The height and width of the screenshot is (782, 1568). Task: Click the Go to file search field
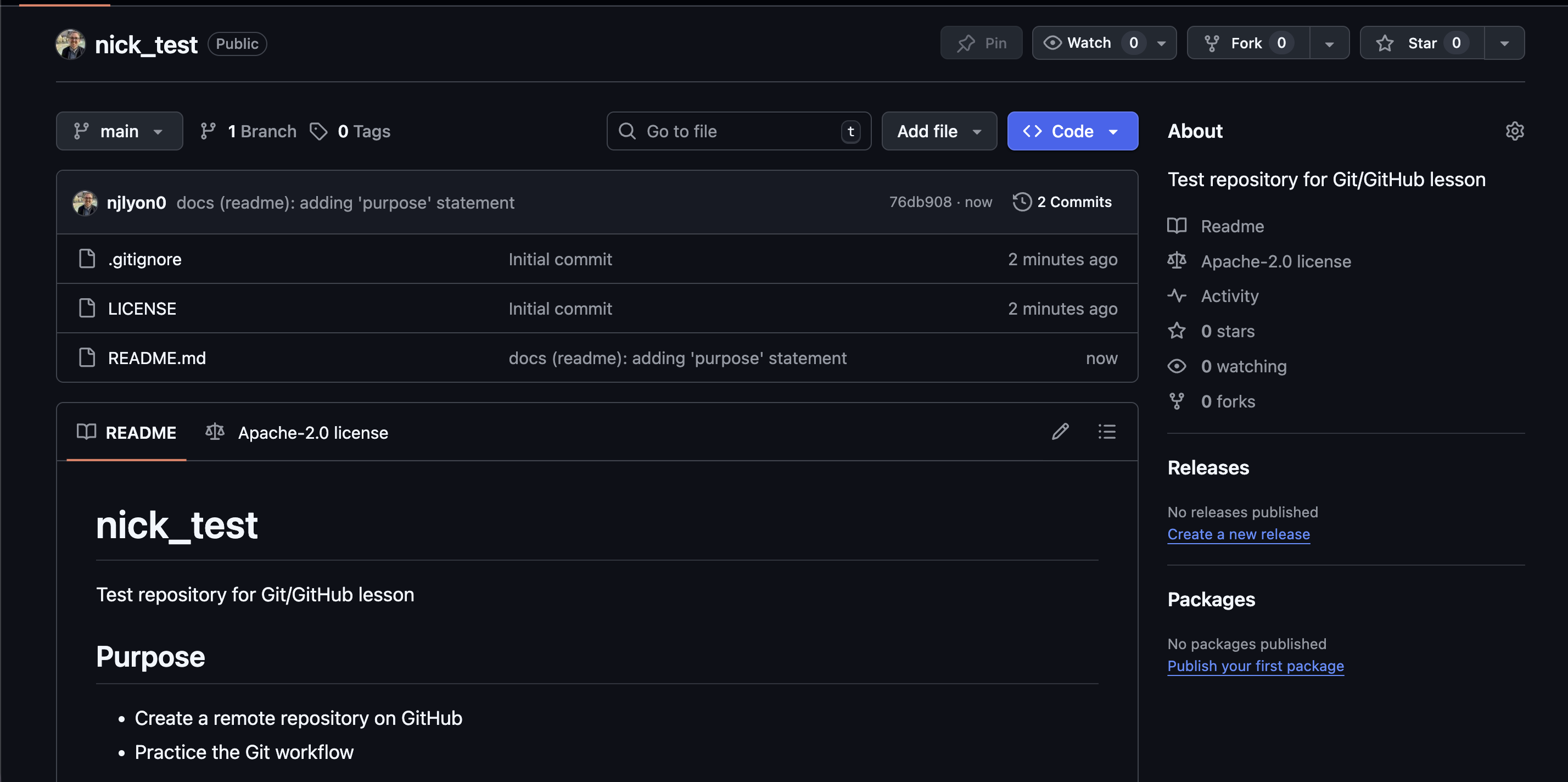pos(739,131)
